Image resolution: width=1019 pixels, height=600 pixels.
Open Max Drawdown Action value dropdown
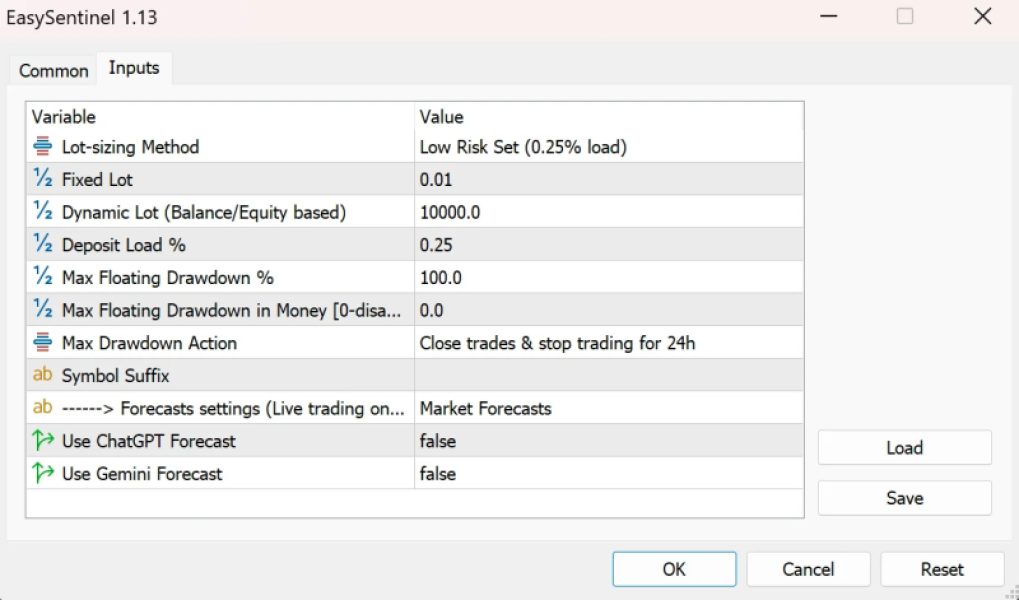(608, 343)
